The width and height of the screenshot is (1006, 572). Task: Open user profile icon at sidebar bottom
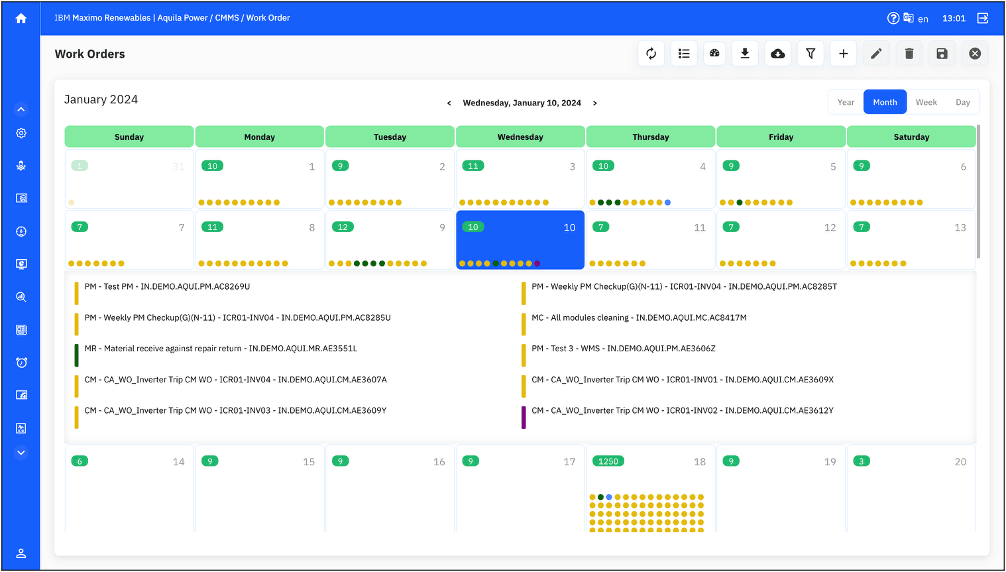click(x=21, y=553)
